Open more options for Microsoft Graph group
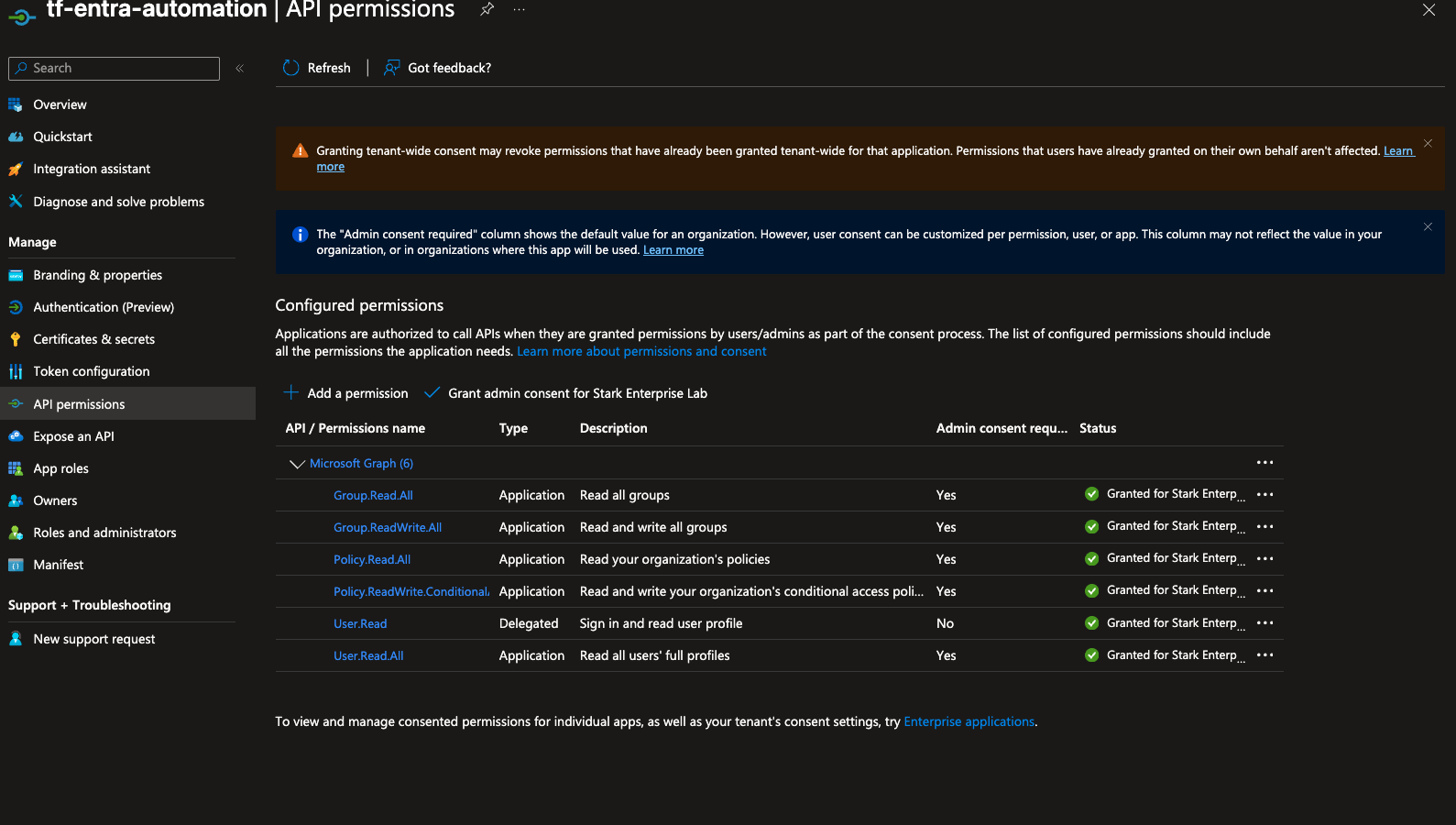1456x825 pixels. (x=1264, y=462)
